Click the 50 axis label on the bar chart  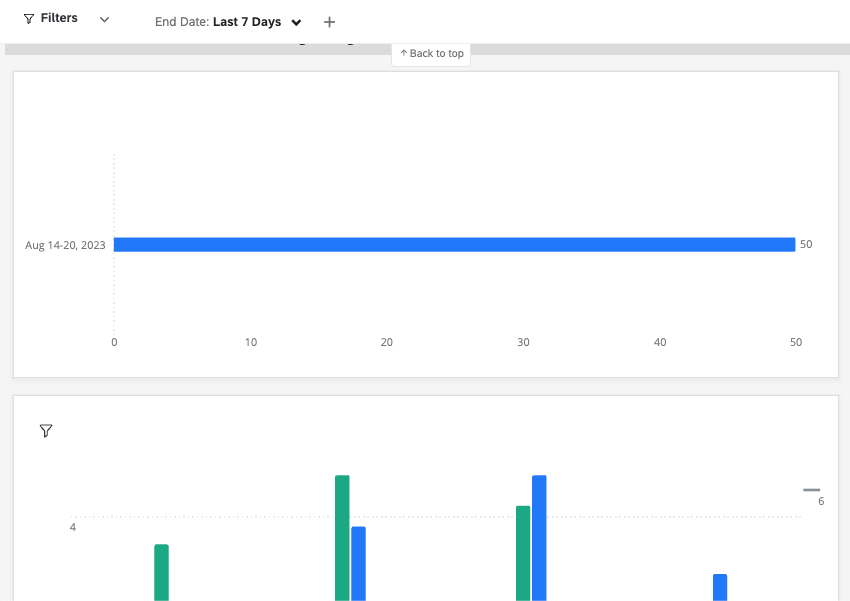pos(795,342)
